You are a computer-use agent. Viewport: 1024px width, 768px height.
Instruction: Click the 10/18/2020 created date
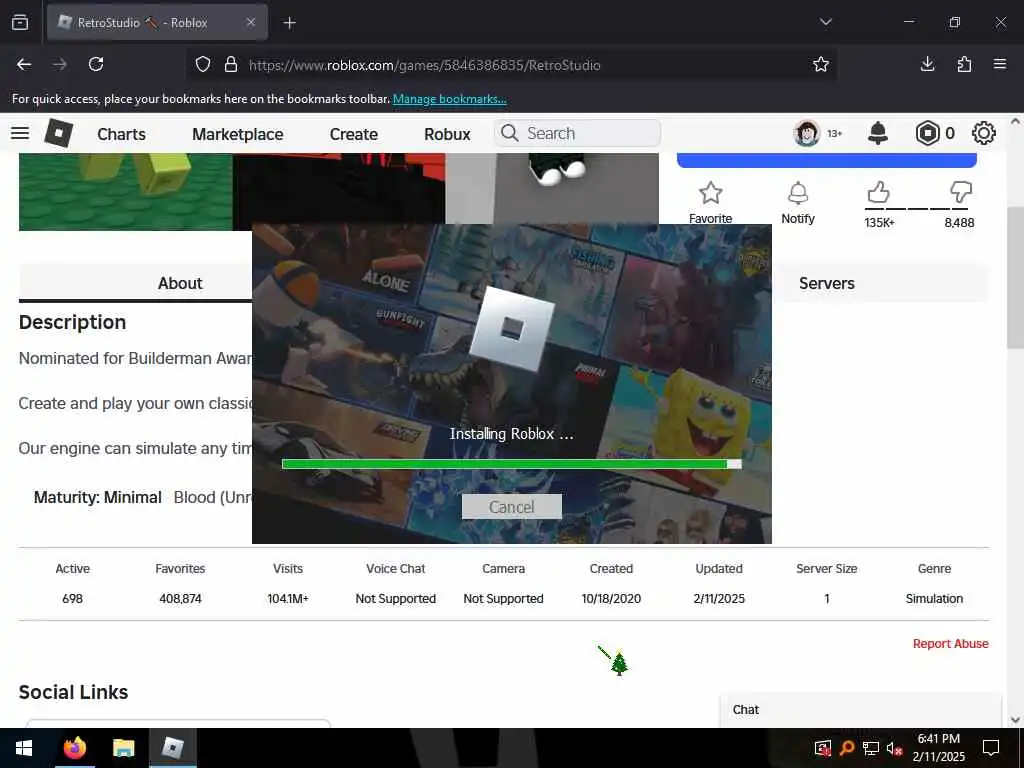(611, 599)
